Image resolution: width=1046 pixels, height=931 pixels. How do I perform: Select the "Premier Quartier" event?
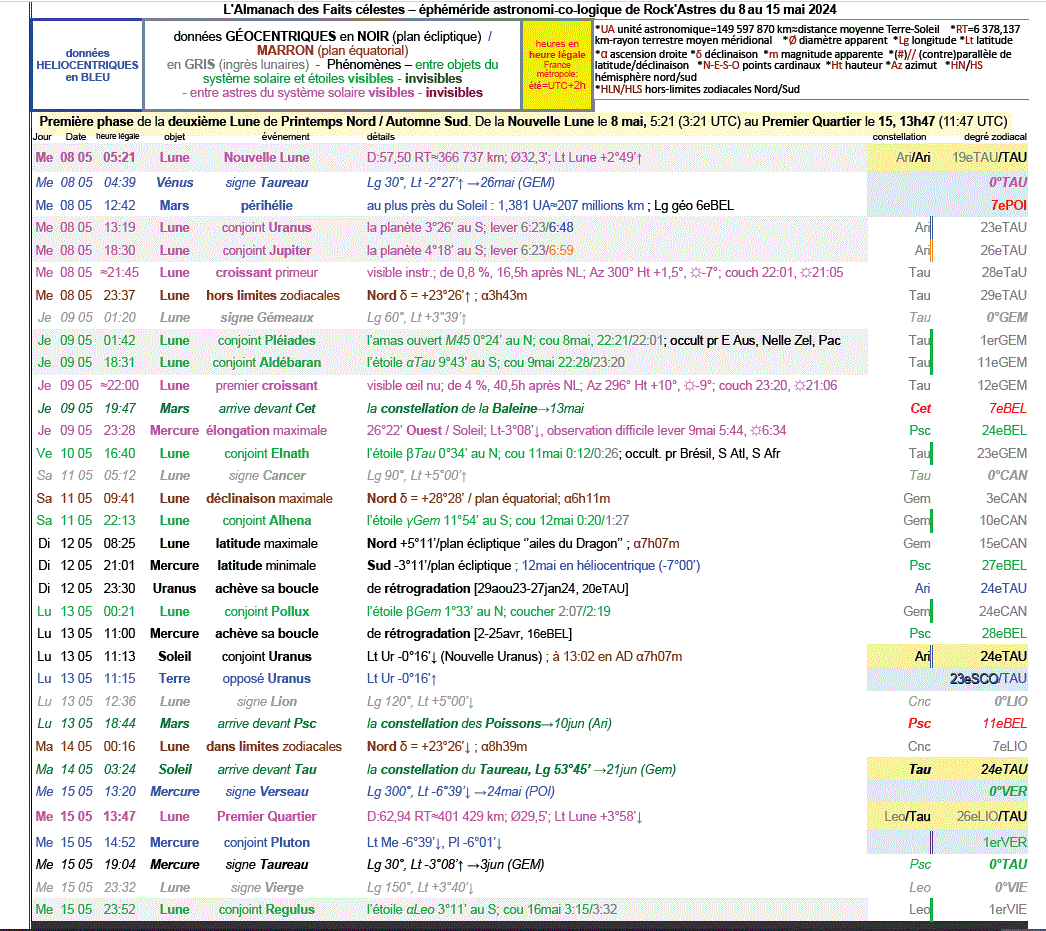point(267,816)
